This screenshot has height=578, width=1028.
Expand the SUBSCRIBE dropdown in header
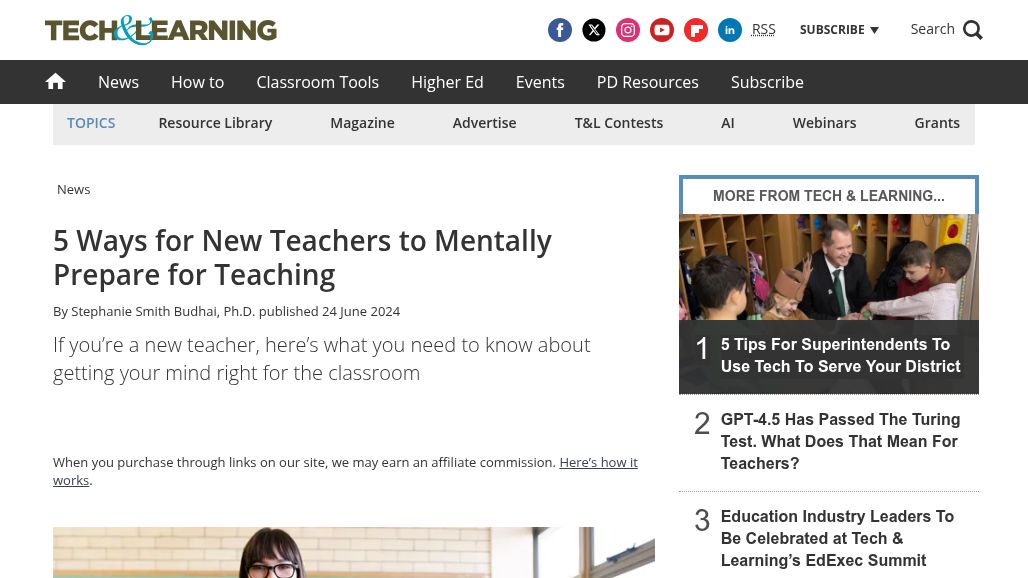(839, 30)
